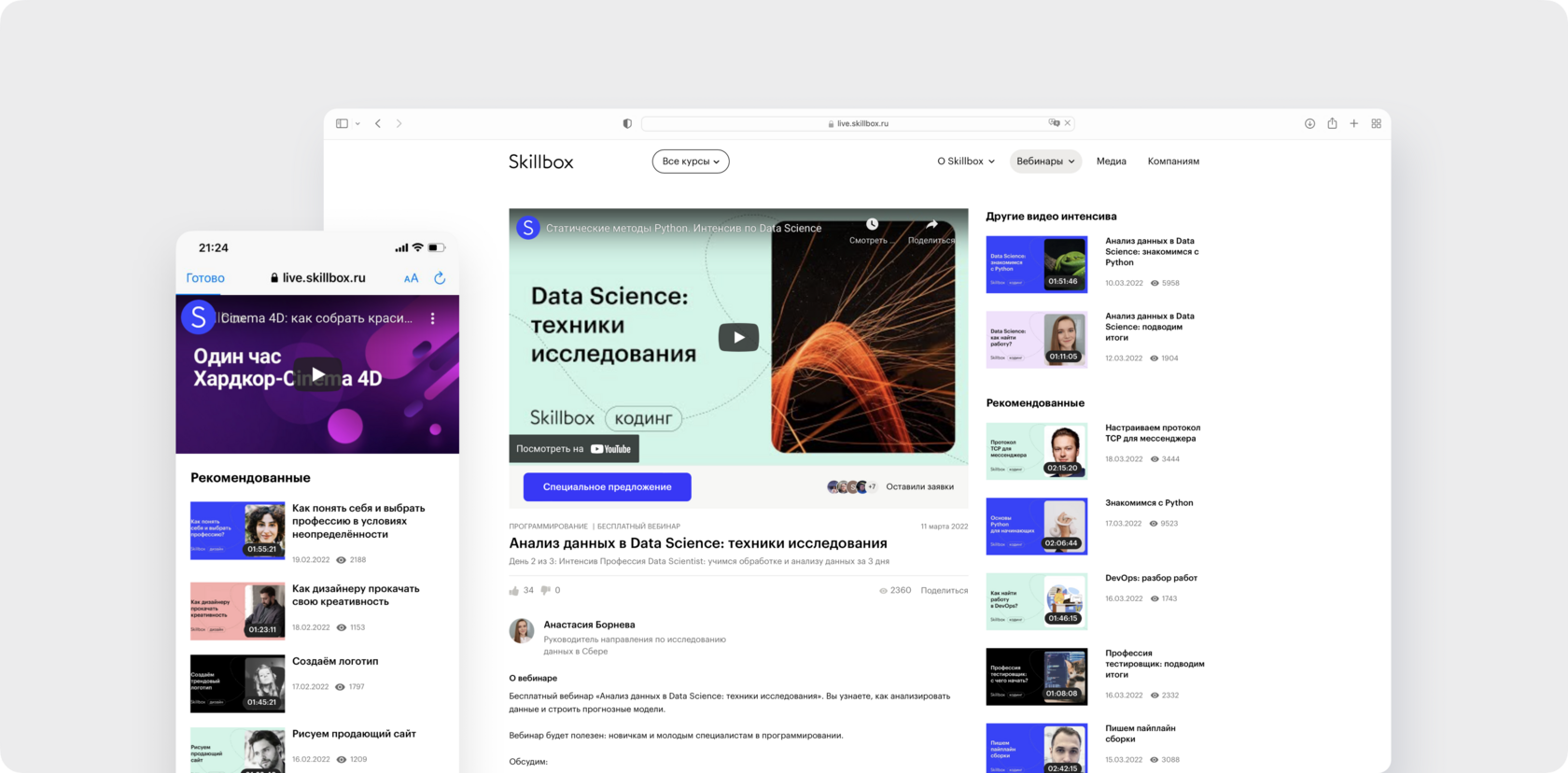Tap the live.skillbox.ru mobile address field
This screenshot has height=773, width=1568.
point(317,278)
